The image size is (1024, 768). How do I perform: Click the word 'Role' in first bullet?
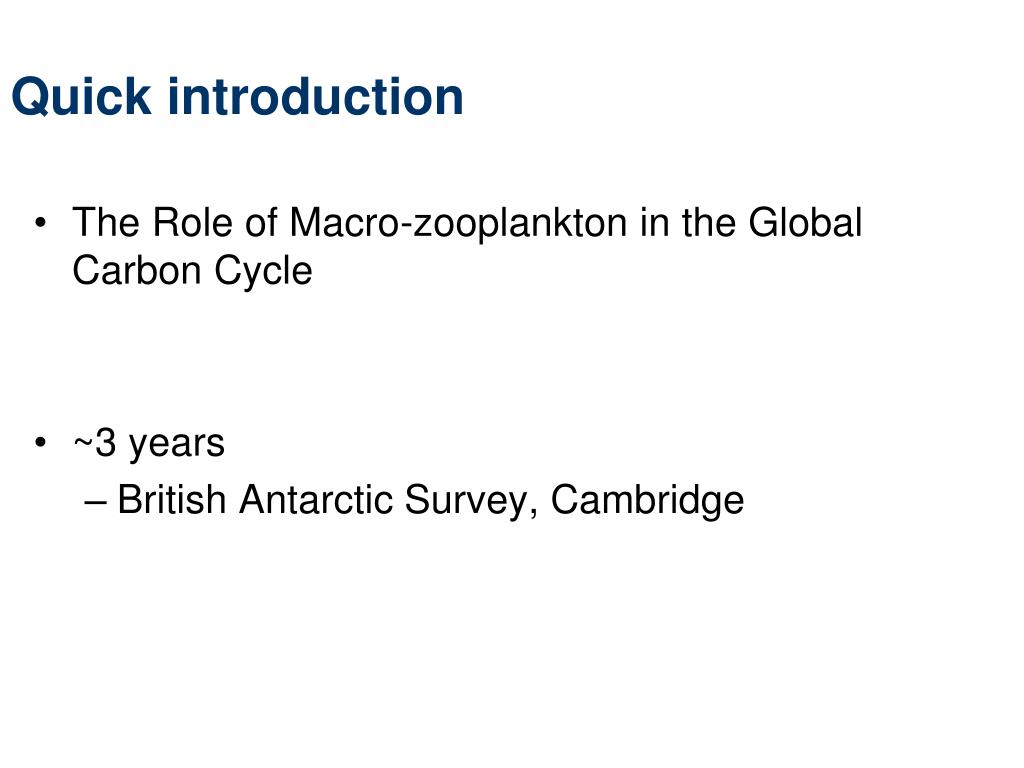193,222
